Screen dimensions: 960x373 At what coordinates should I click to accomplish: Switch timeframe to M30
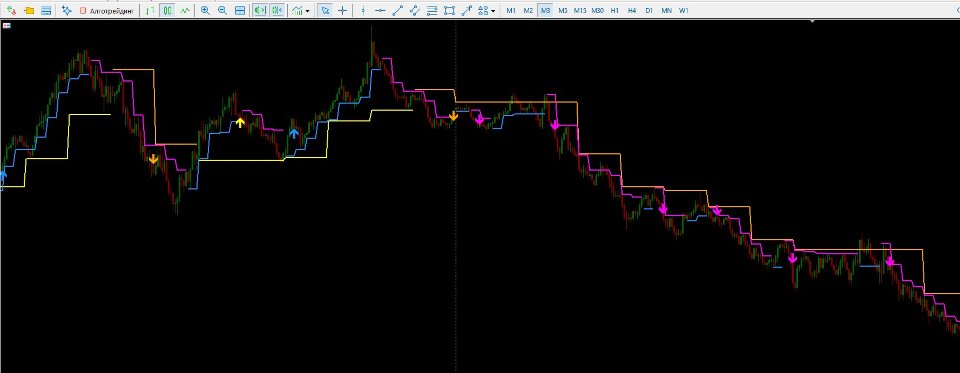click(598, 10)
